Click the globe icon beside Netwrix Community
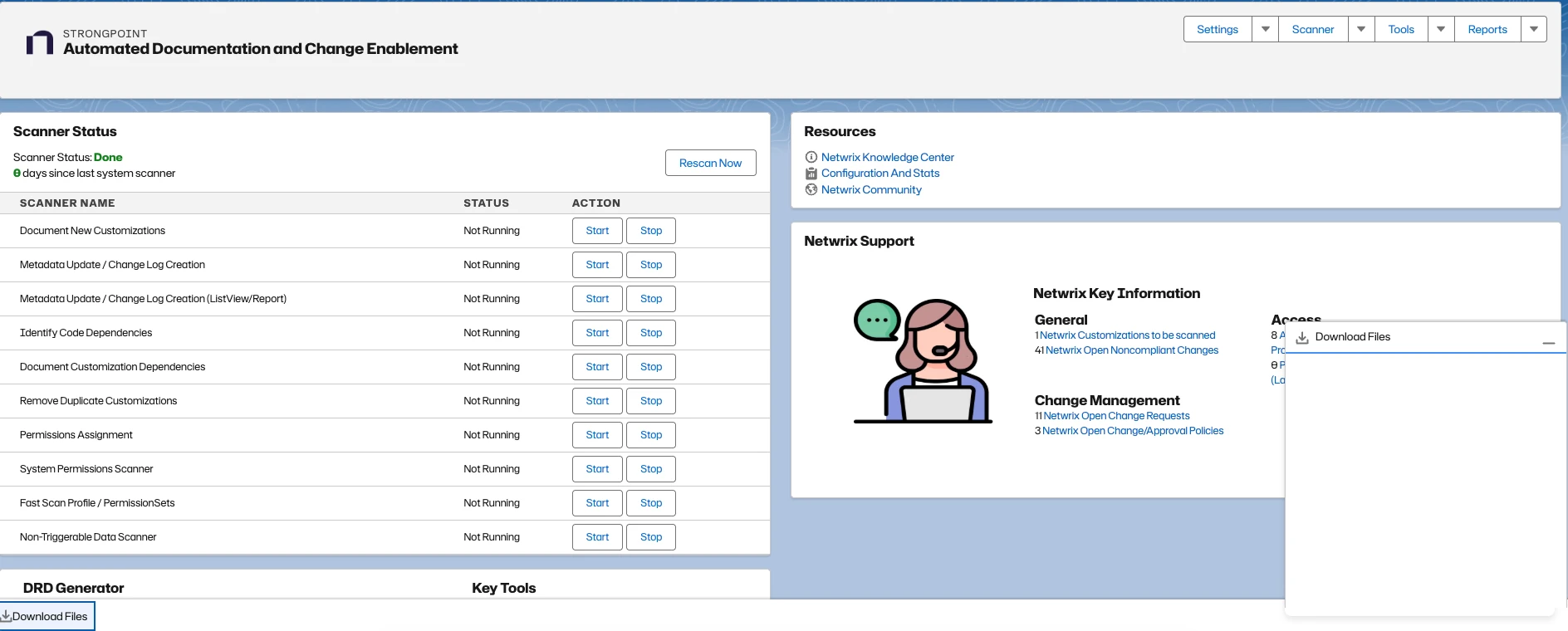The image size is (1568, 631). pos(811,189)
